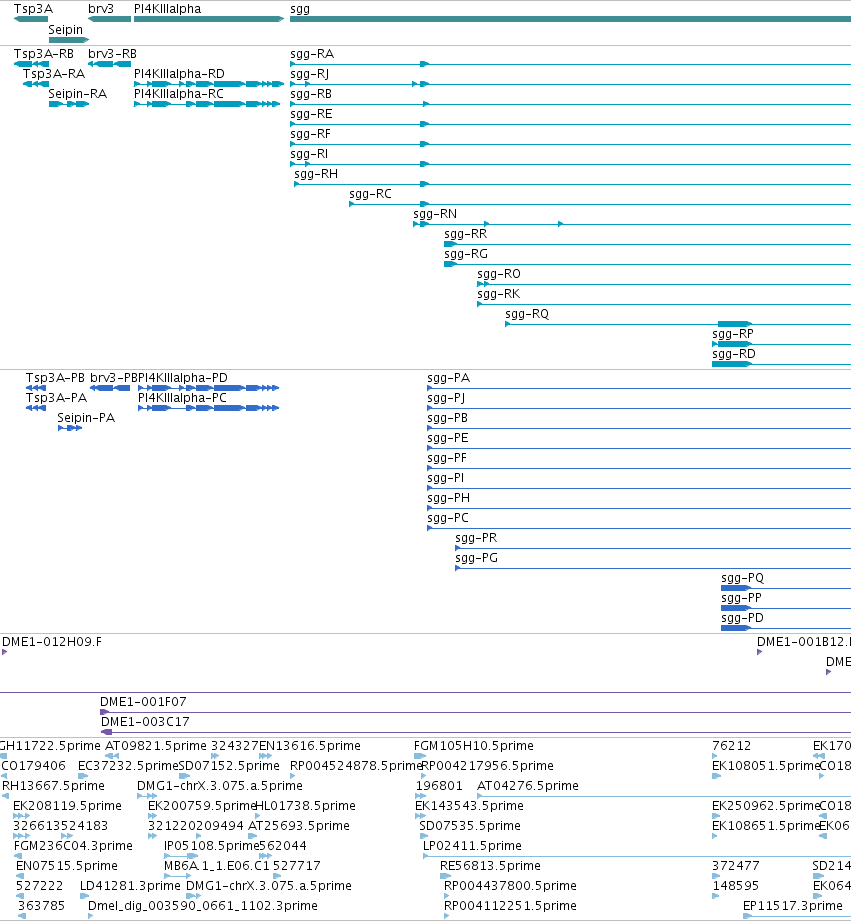The image size is (851, 921).
Task: Click the sgg-RA transcript label
Action: coord(312,54)
